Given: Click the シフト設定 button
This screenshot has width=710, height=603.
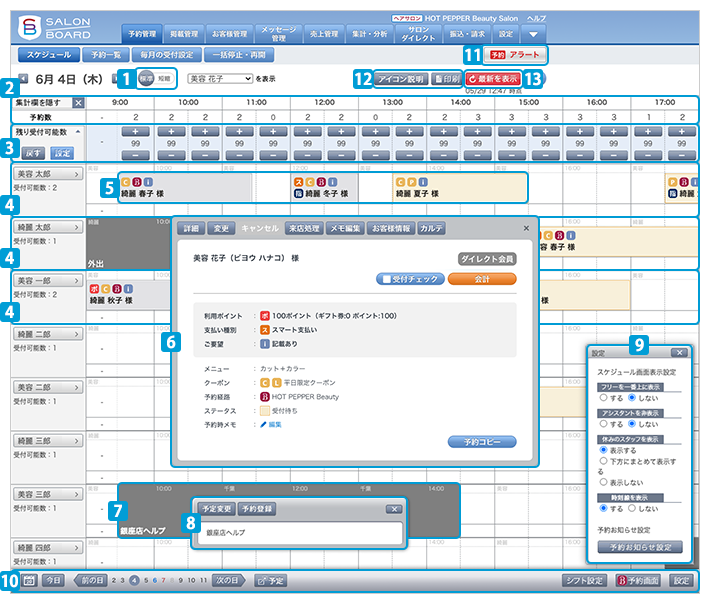Looking at the screenshot, I should point(584,581).
